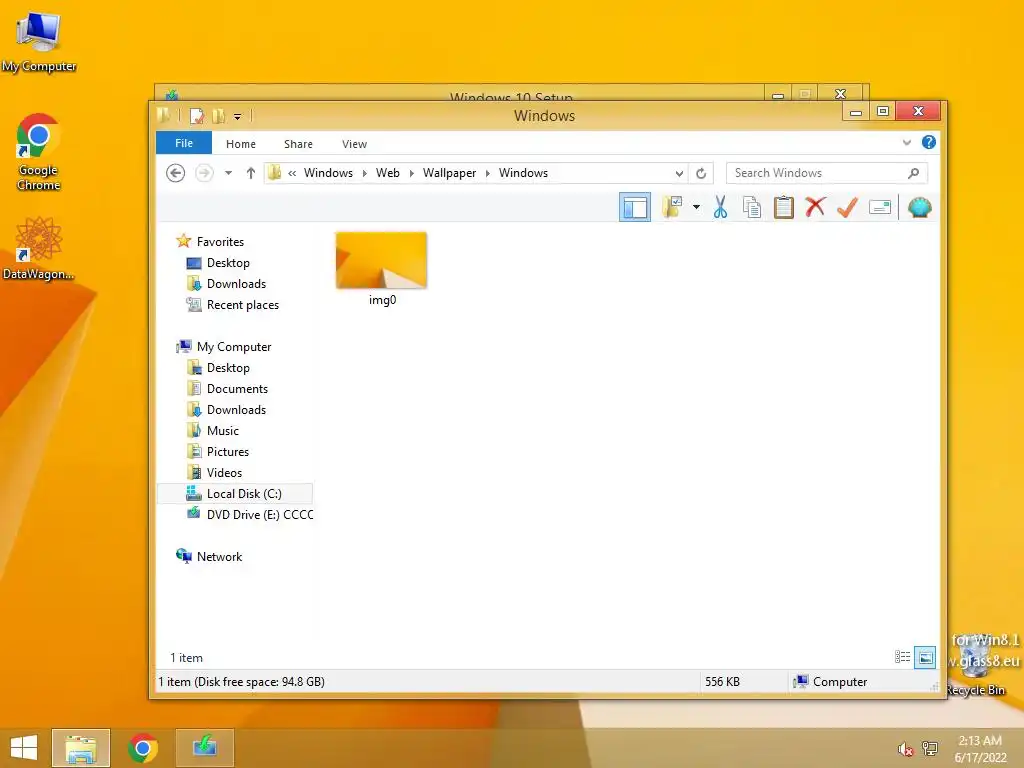Click the red X Delete icon

click(x=815, y=208)
